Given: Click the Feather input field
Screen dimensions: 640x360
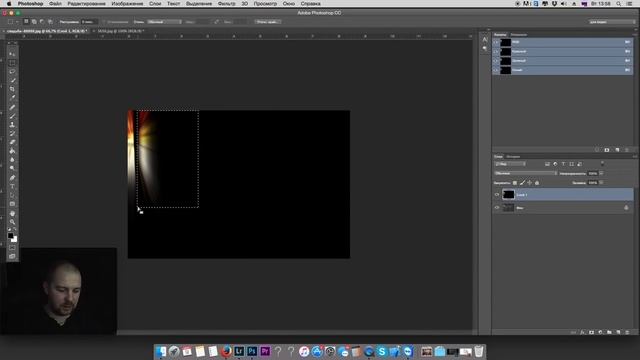Looking at the screenshot, I should point(89,22).
